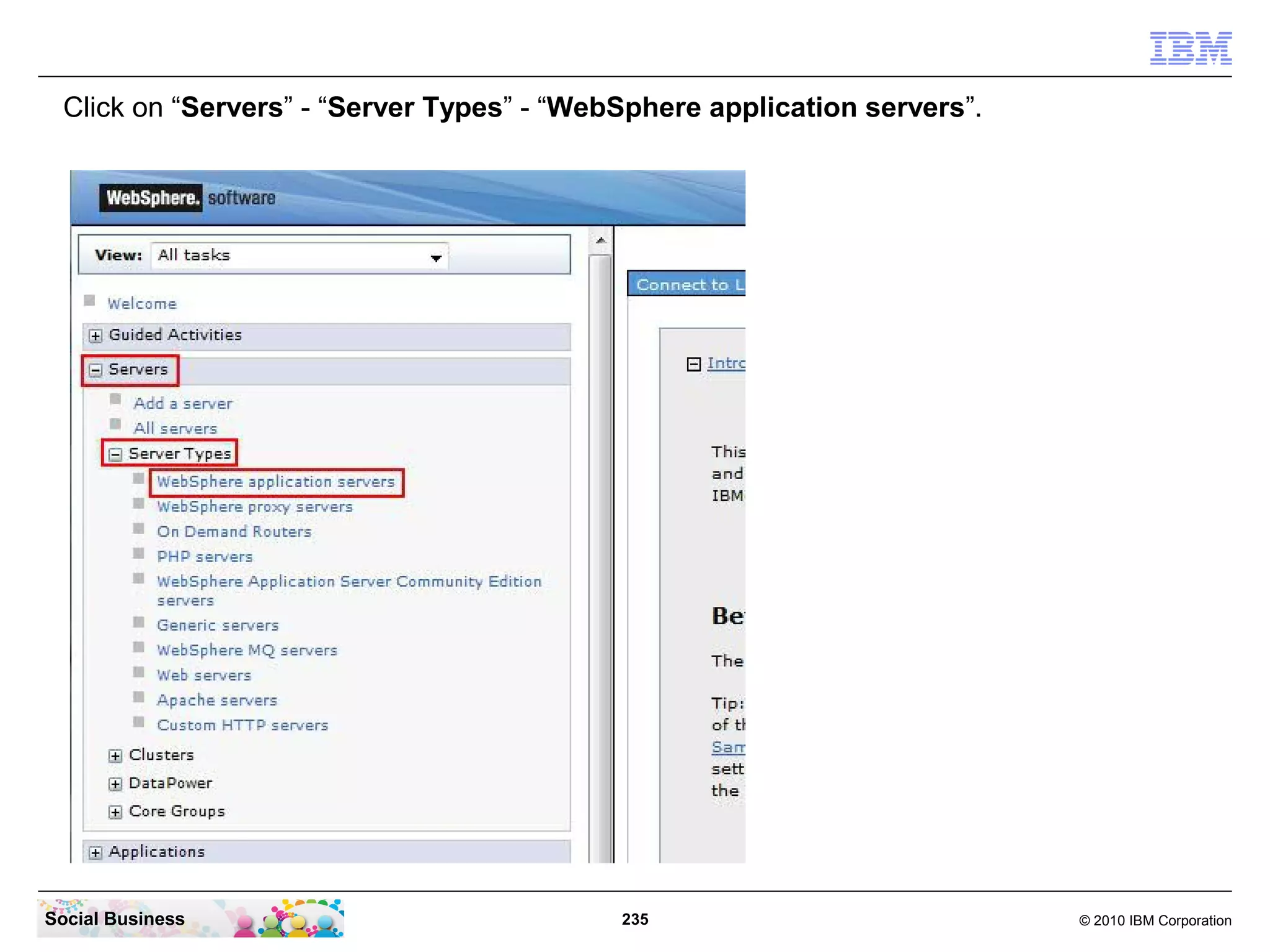The image size is (1270, 952).
Task: Open Custom HTTP servers
Action: click(x=242, y=725)
